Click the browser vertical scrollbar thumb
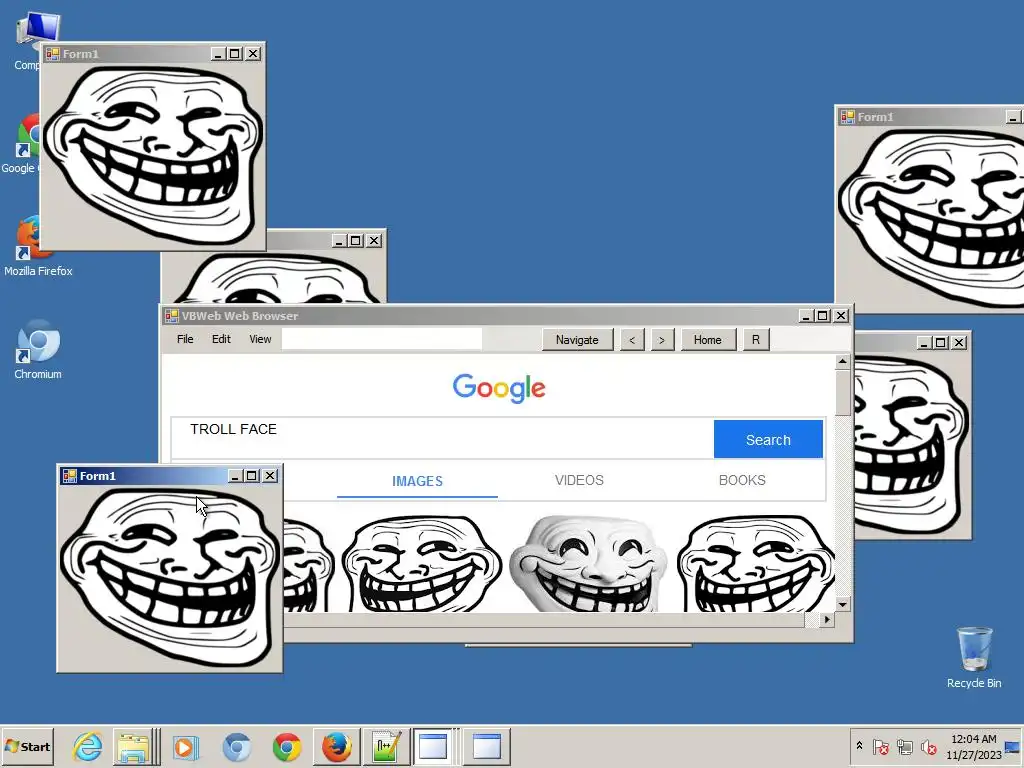 [x=842, y=392]
